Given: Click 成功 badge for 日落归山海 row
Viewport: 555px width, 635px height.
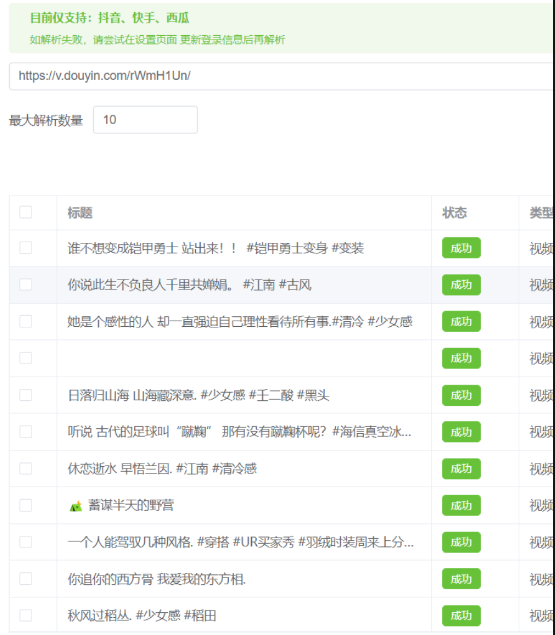Looking at the screenshot, I should 461,395.
